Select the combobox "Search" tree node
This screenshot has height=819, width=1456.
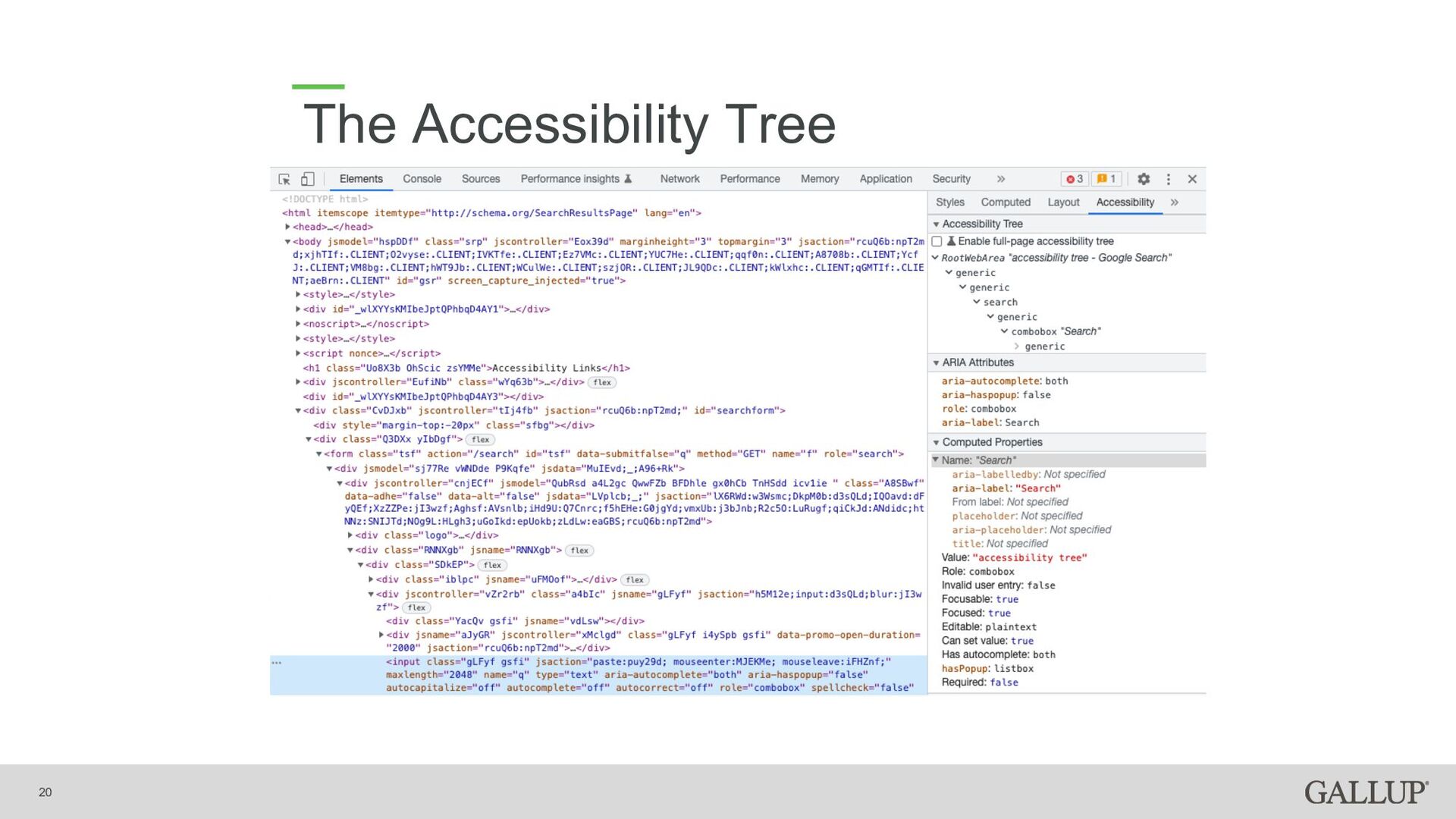(x=1056, y=331)
